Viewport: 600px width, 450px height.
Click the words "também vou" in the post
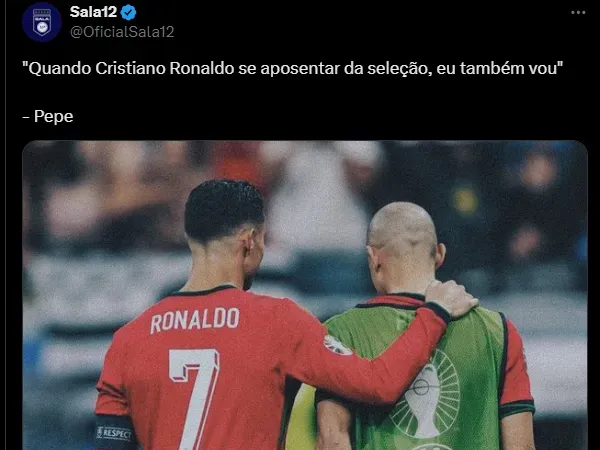point(509,68)
